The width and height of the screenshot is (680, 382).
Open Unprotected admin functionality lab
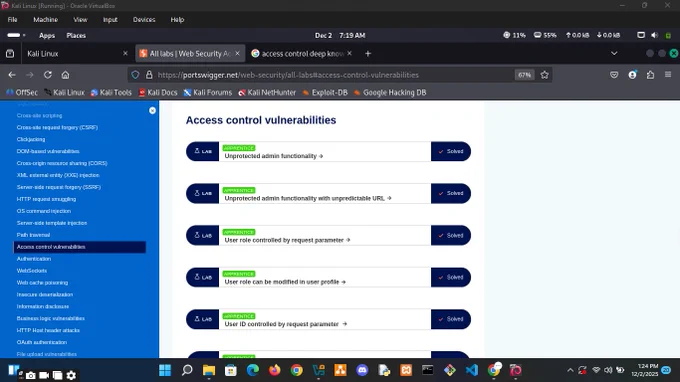point(274,156)
